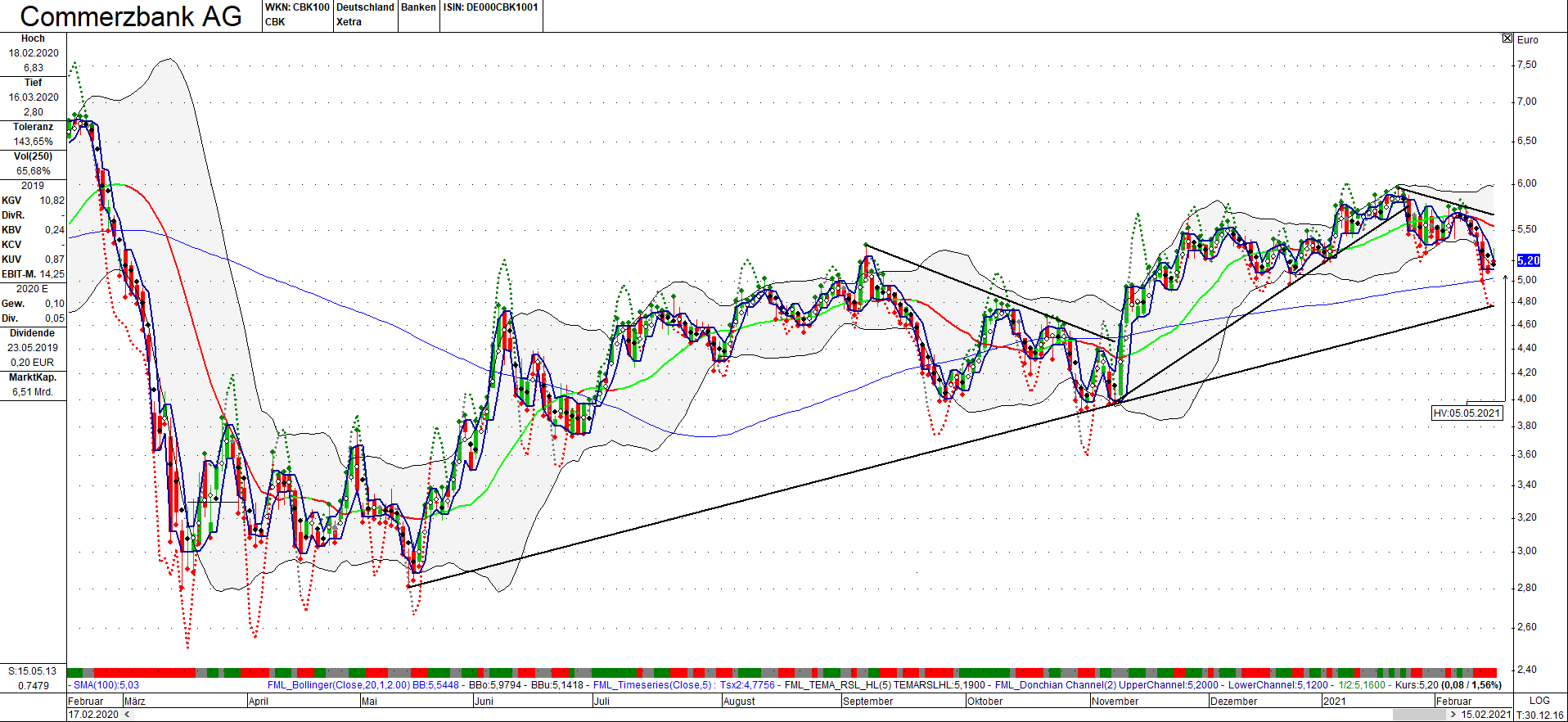
Task: Click the Kurs:5,20 quote in the legend
Action: tap(1417, 685)
